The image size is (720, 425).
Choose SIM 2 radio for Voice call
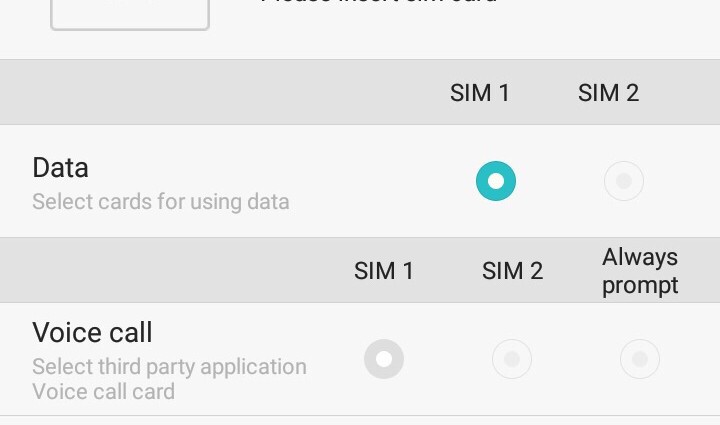click(512, 359)
